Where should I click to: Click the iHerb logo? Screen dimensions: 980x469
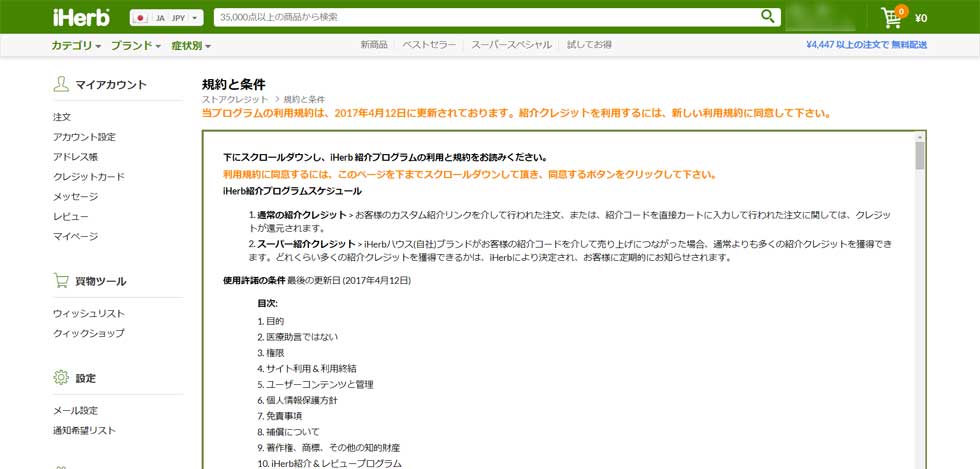pos(82,17)
